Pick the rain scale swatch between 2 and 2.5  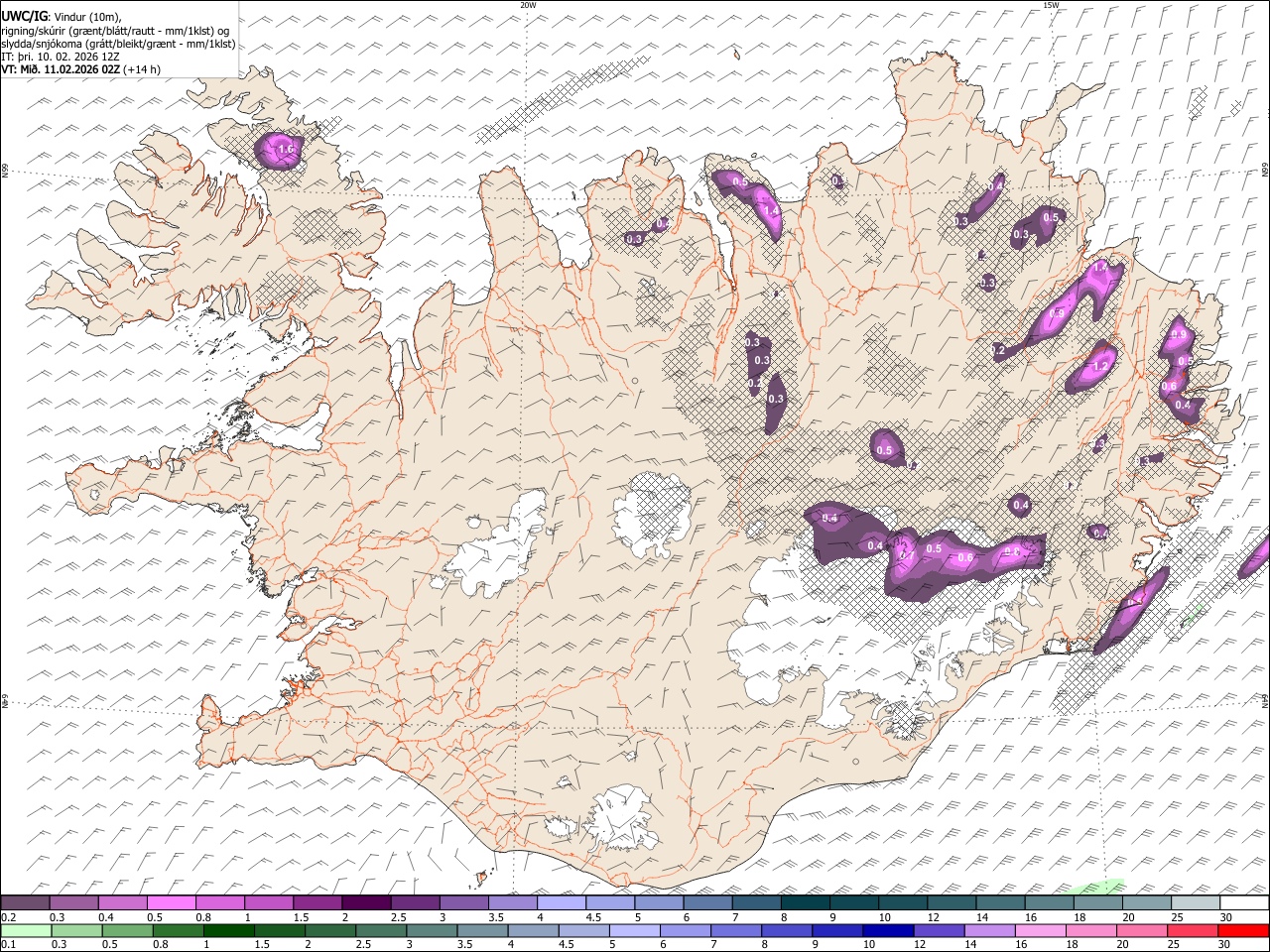click(x=330, y=930)
